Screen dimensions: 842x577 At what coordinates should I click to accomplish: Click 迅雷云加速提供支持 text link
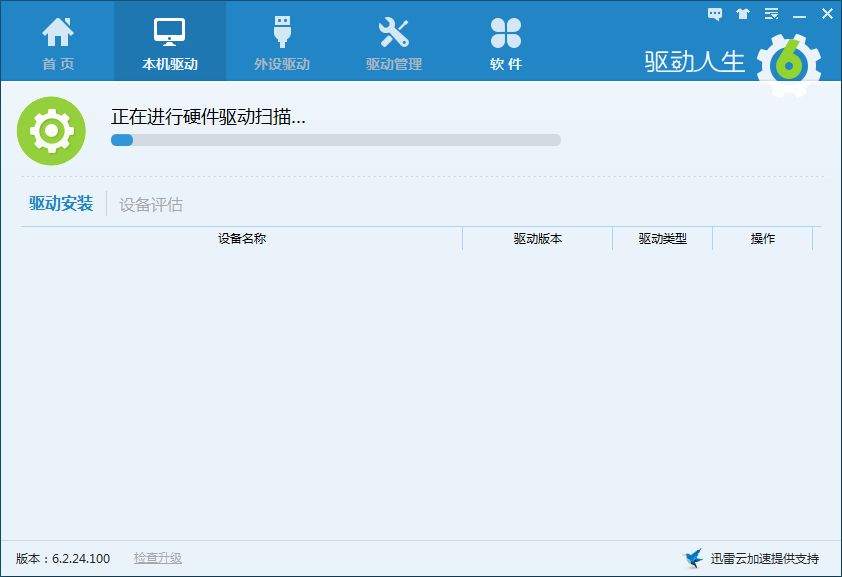[x=764, y=558]
